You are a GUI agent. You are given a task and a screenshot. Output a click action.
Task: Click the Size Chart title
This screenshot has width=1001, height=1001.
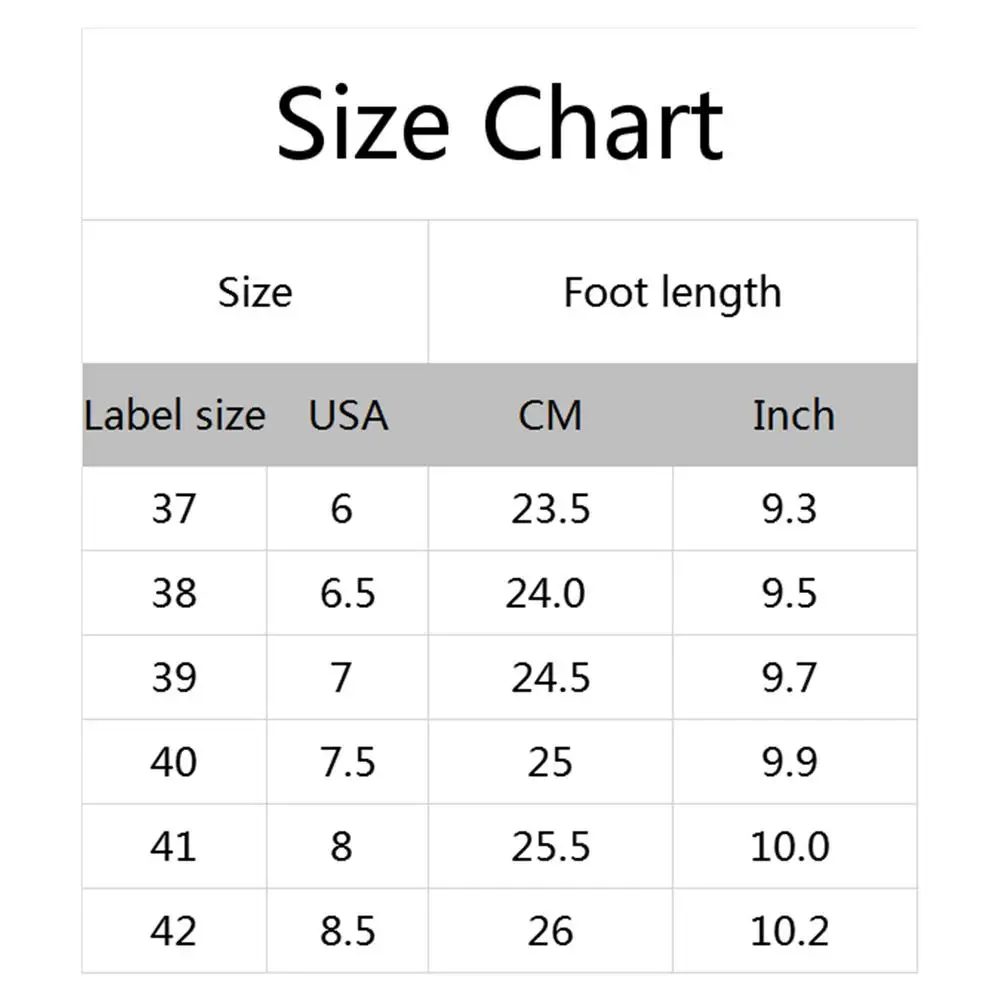(499, 124)
